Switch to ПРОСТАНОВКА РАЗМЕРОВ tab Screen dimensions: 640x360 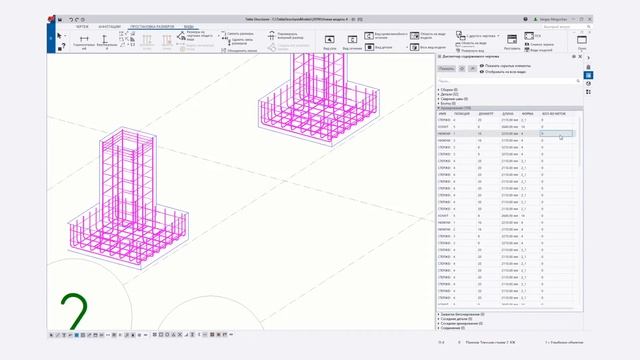pyautogui.click(x=152, y=27)
